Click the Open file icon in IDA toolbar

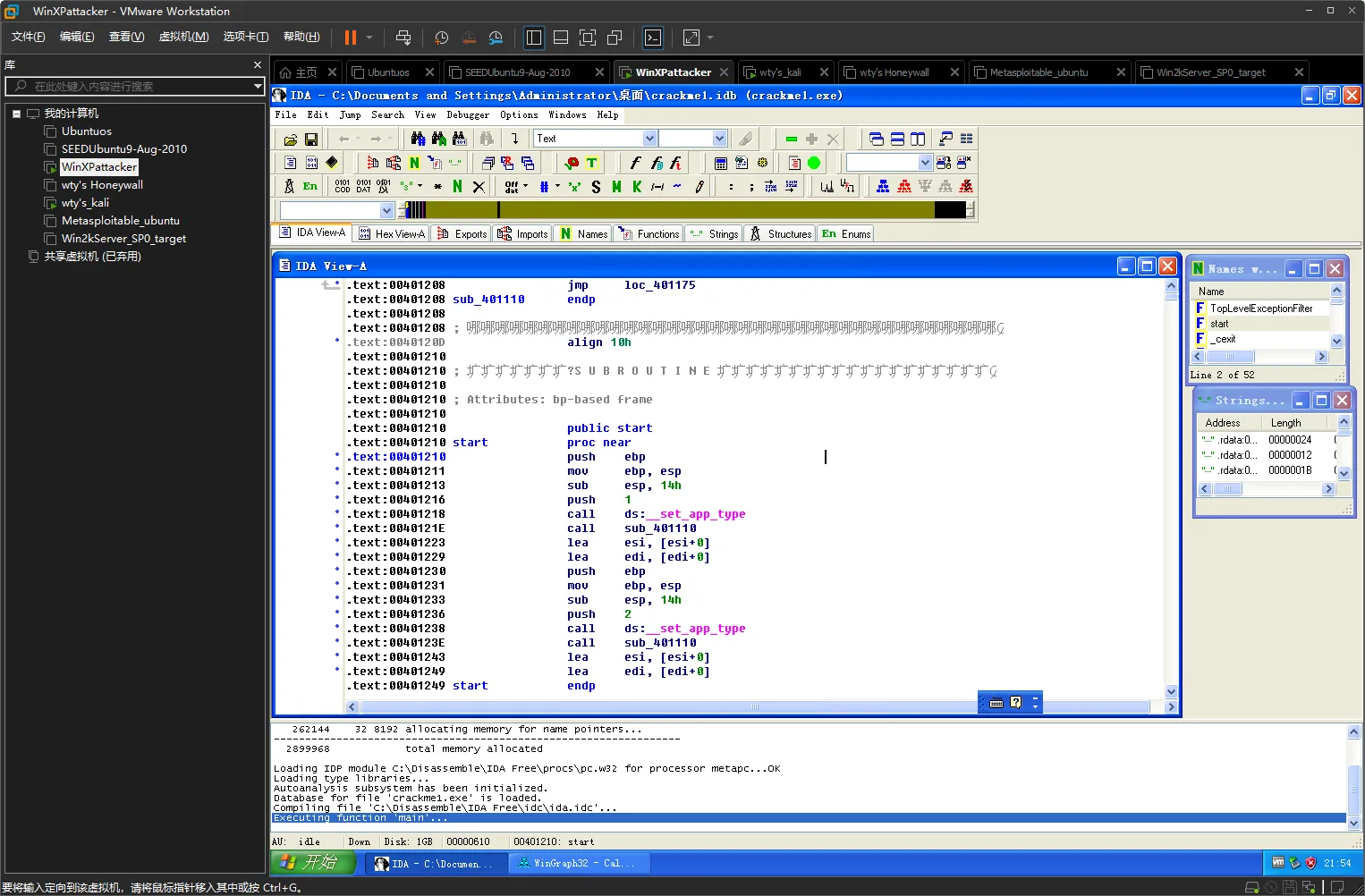click(290, 139)
